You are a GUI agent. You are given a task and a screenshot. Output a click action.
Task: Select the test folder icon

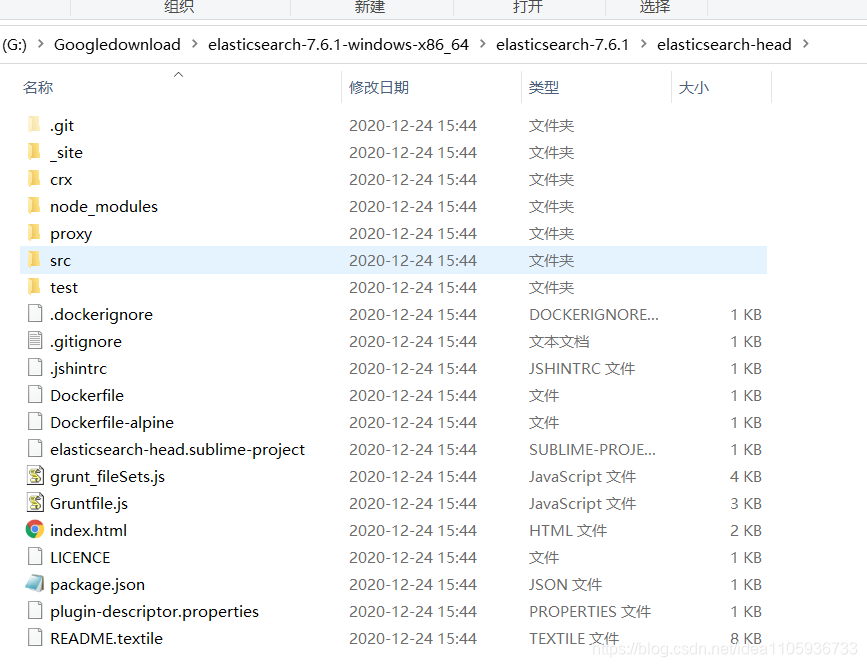click(34, 287)
